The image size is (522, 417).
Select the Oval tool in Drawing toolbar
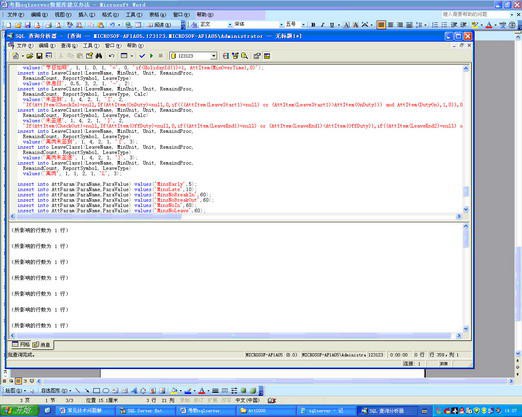pyautogui.click(x=106, y=391)
